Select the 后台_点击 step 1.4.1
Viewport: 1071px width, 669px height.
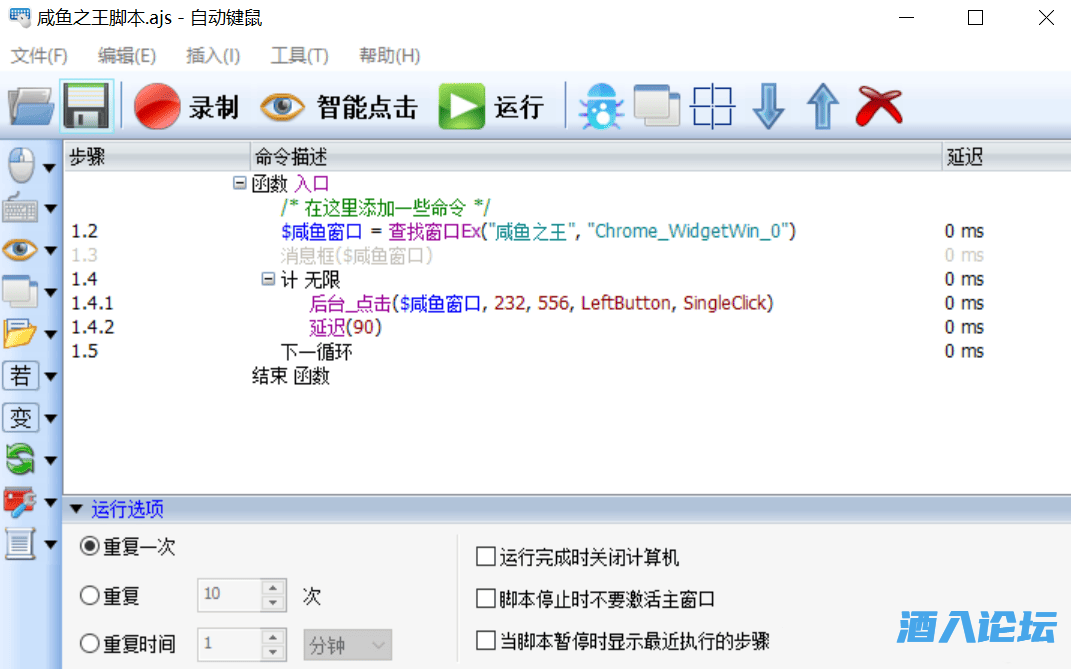[541, 303]
